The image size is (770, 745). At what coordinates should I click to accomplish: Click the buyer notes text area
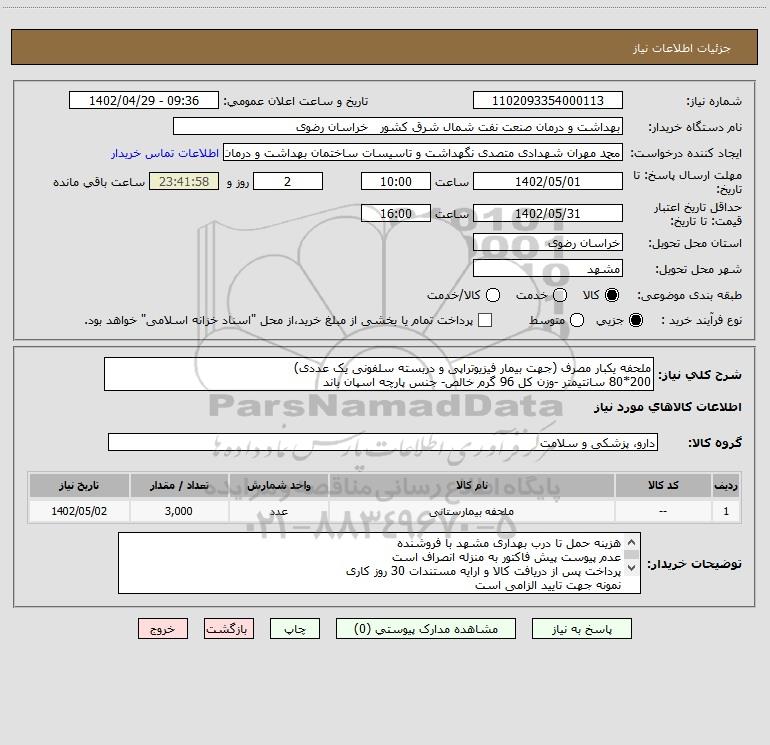(x=379, y=563)
